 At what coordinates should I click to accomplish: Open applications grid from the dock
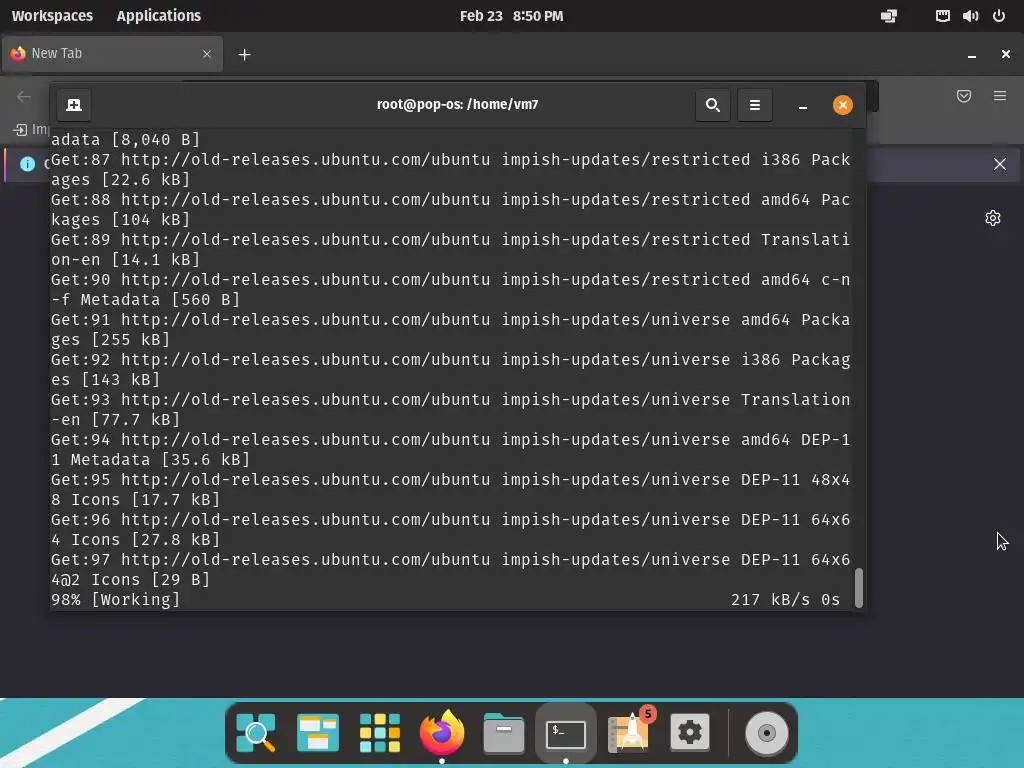pos(379,733)
